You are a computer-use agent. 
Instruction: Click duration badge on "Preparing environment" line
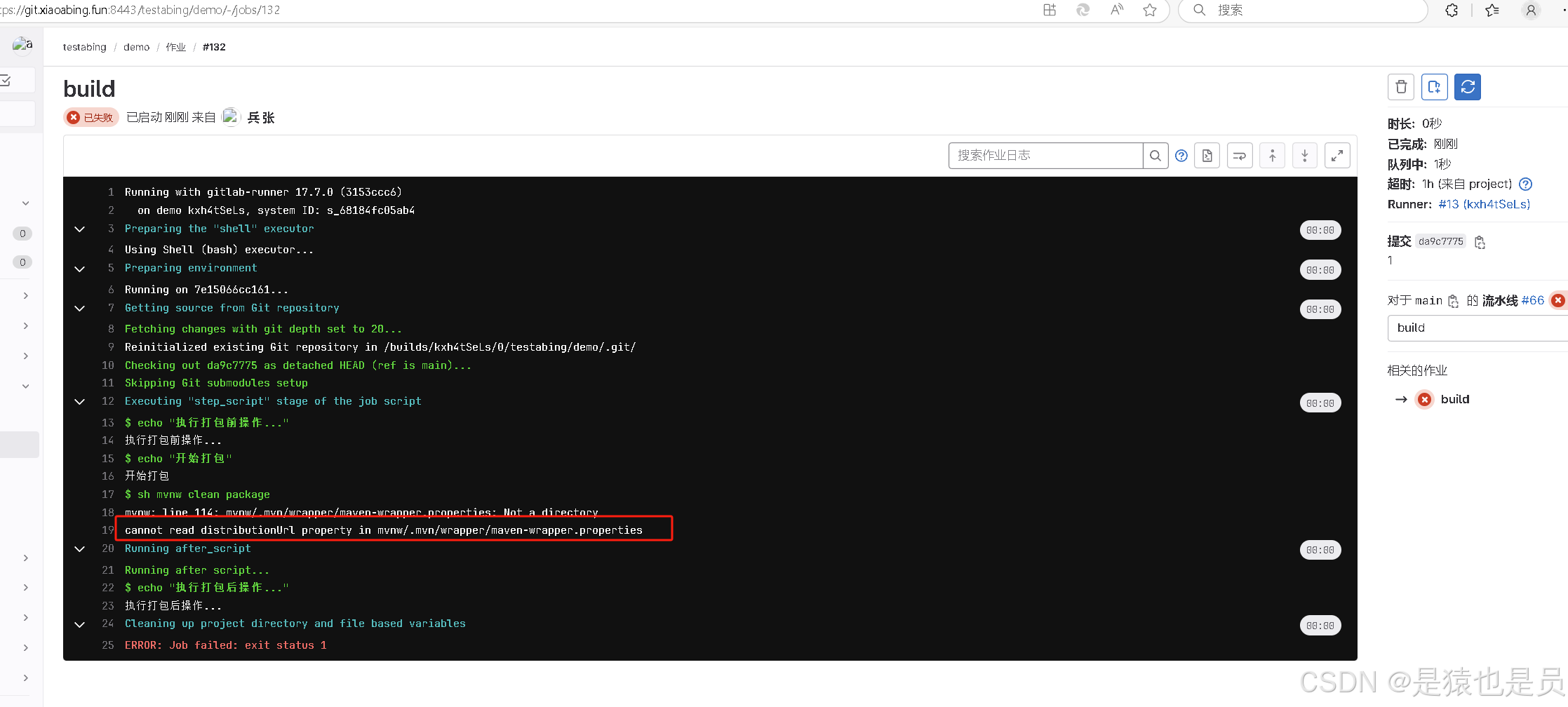pos(1320,270)
